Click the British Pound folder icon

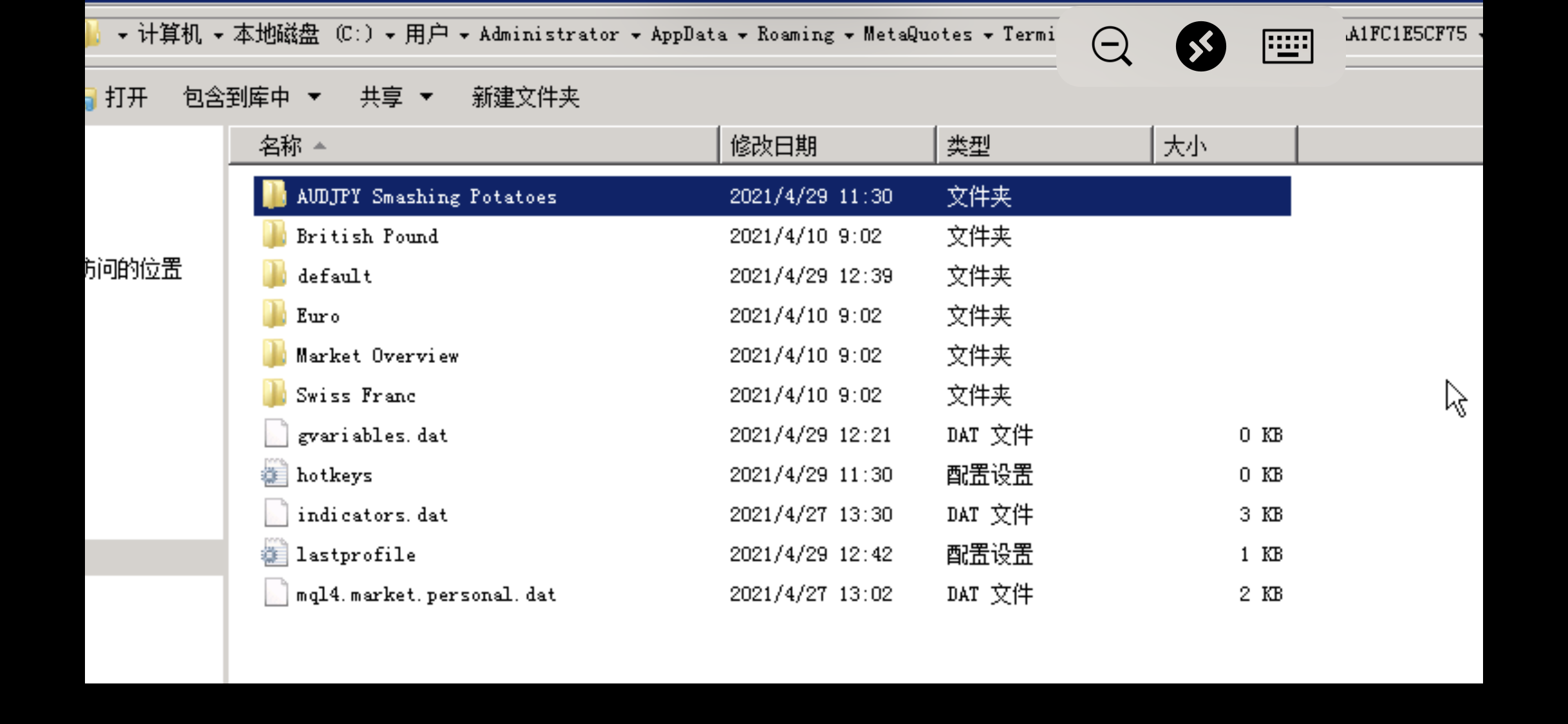275,236
